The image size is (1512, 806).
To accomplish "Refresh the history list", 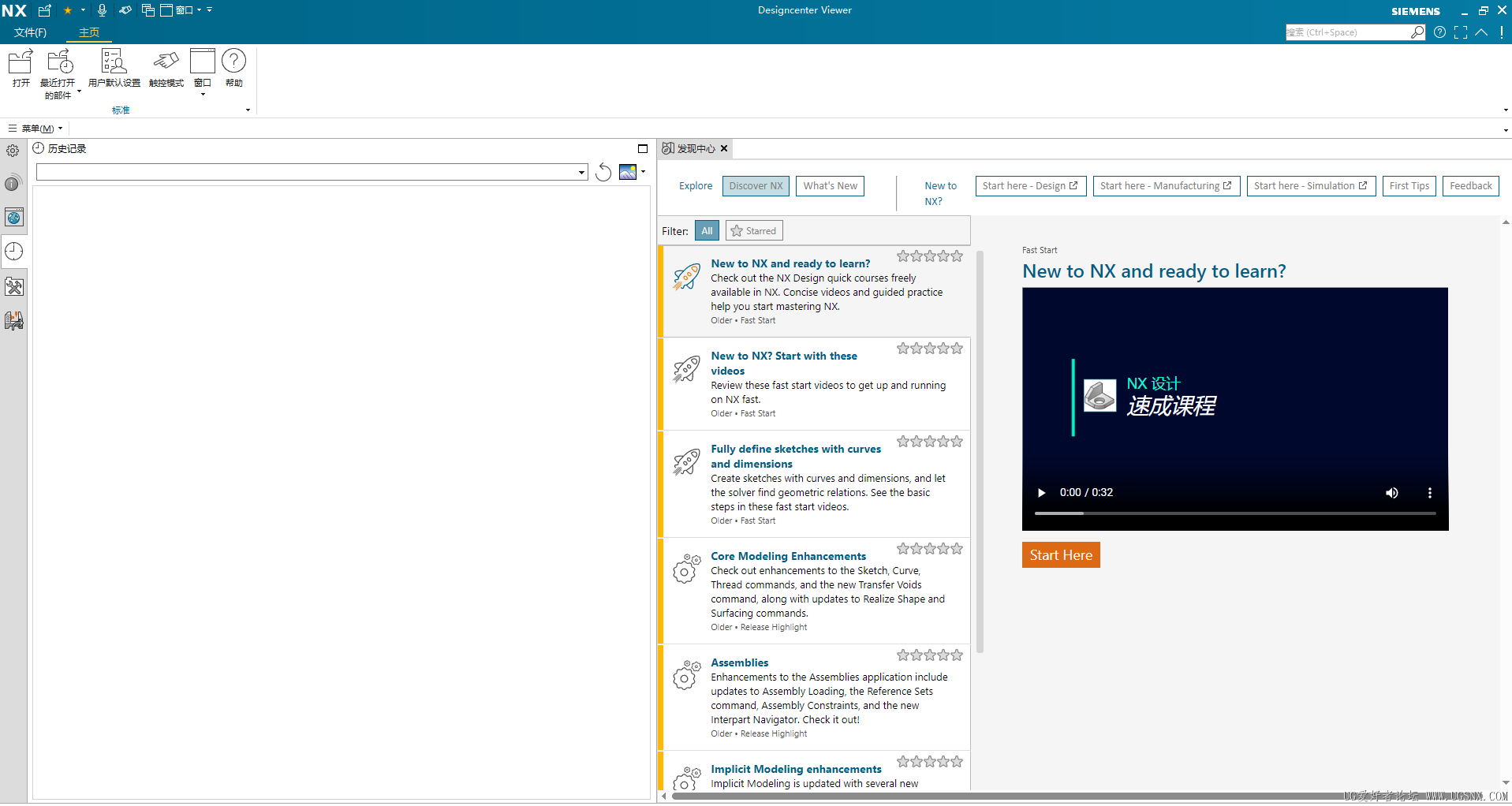I will pyautogui.click(x=603, y=172).
